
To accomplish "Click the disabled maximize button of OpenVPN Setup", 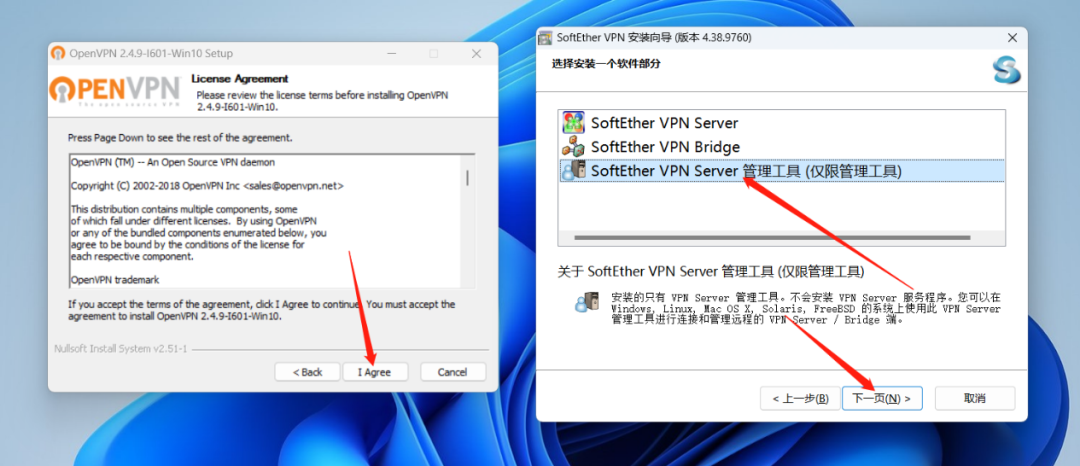I will (433, 54).
